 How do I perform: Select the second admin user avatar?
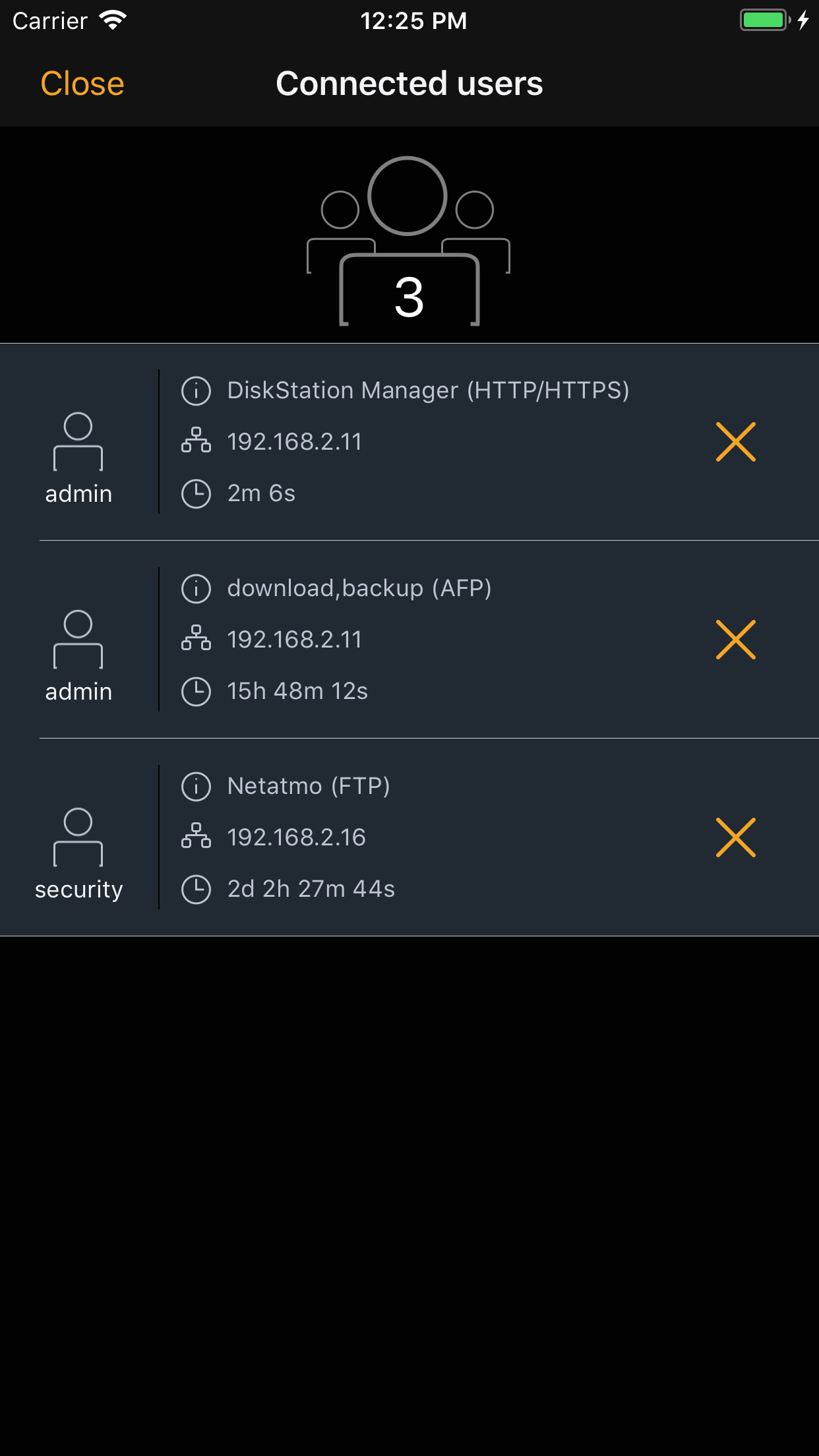click(x=78, y=639)
